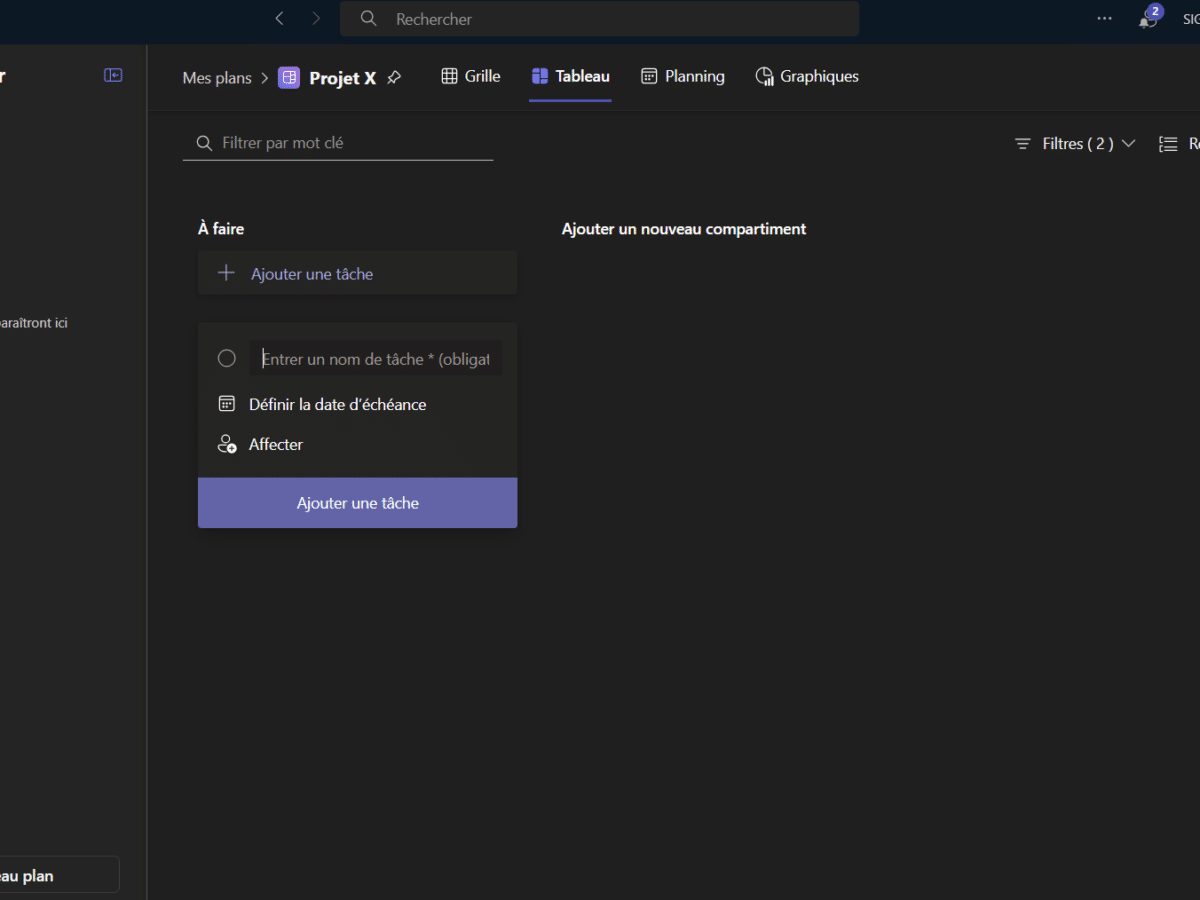
Task: Click the purple Ajouter une tâche button
Action: (x=357, y=503)
